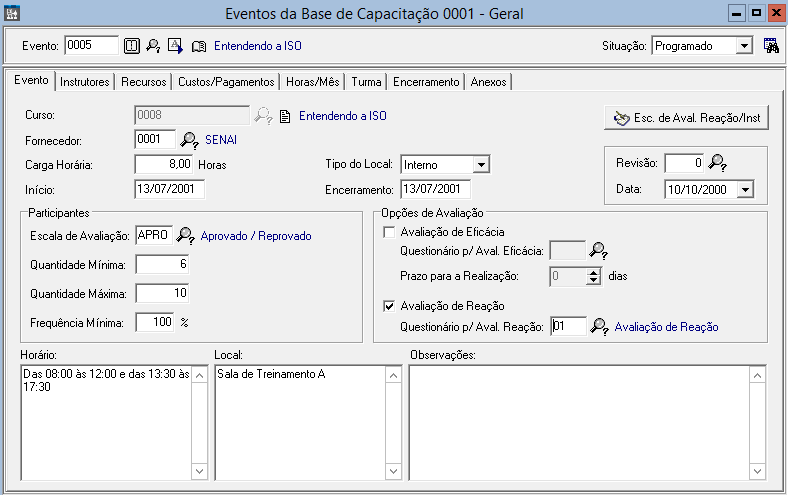Click the Revisão lookup magnifier icon
This screenshot has width=788, height=495.
716,163
